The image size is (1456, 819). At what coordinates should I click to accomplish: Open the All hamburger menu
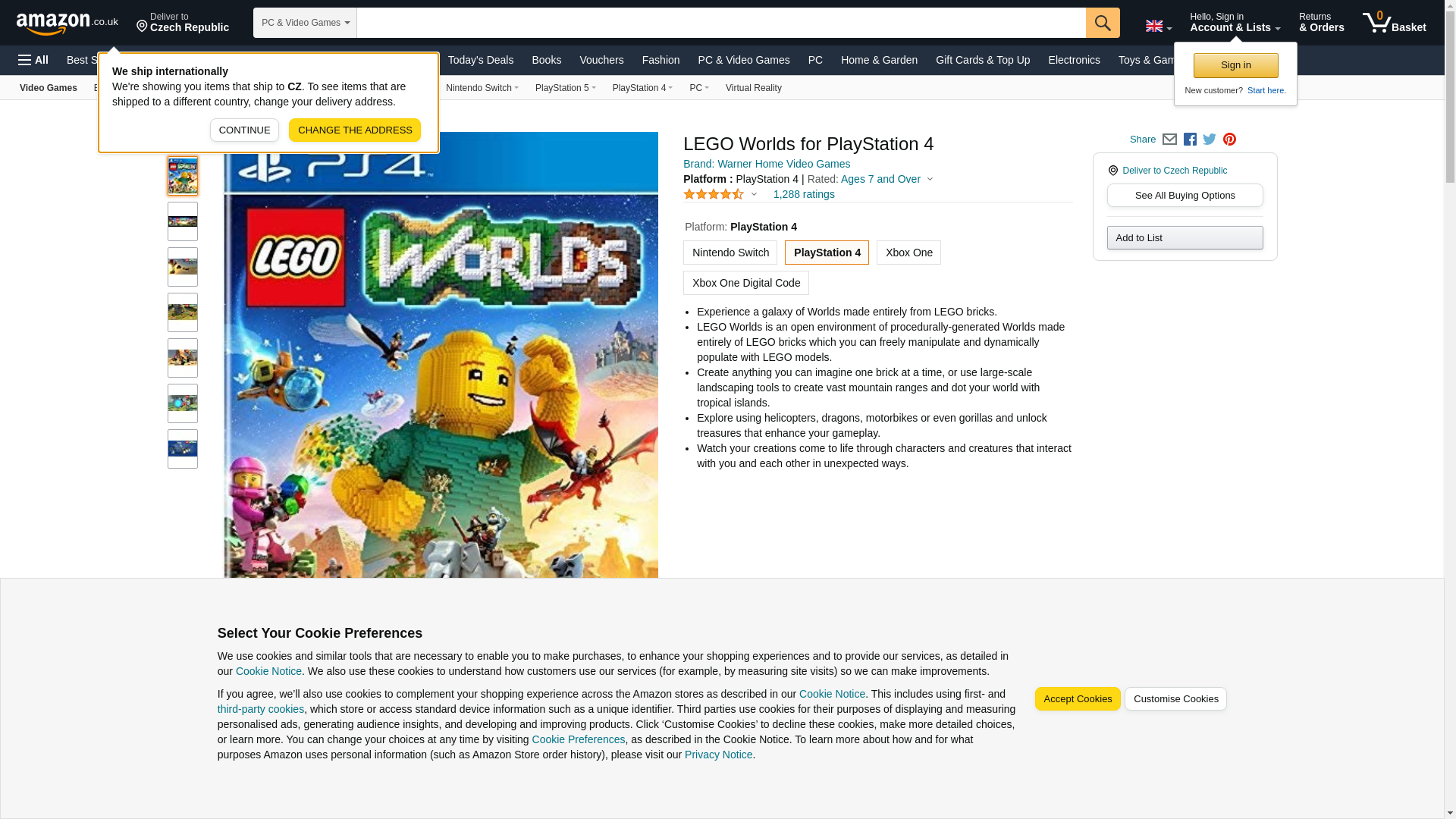click(33, 60)
